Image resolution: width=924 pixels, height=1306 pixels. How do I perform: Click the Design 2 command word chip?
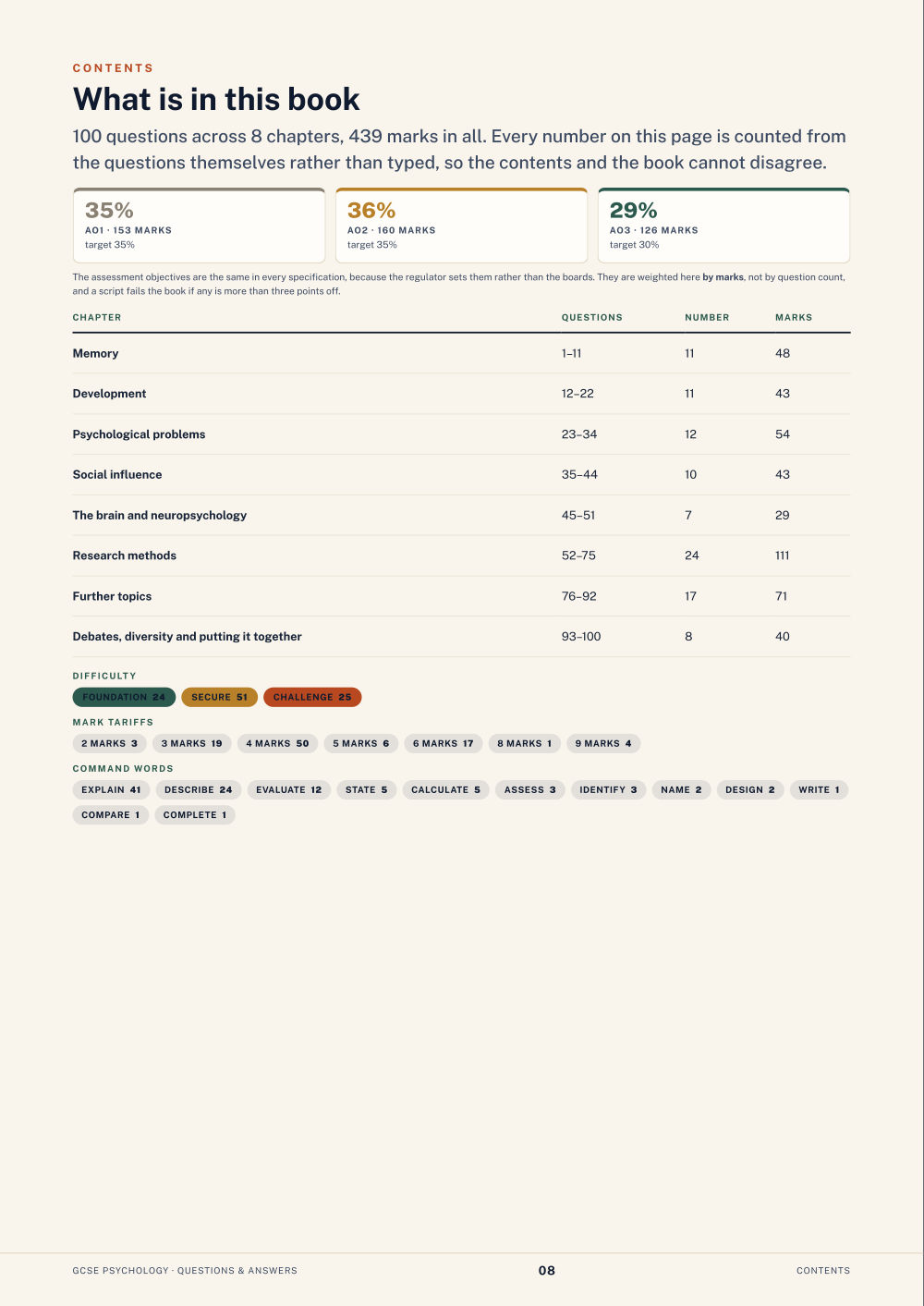750,789
